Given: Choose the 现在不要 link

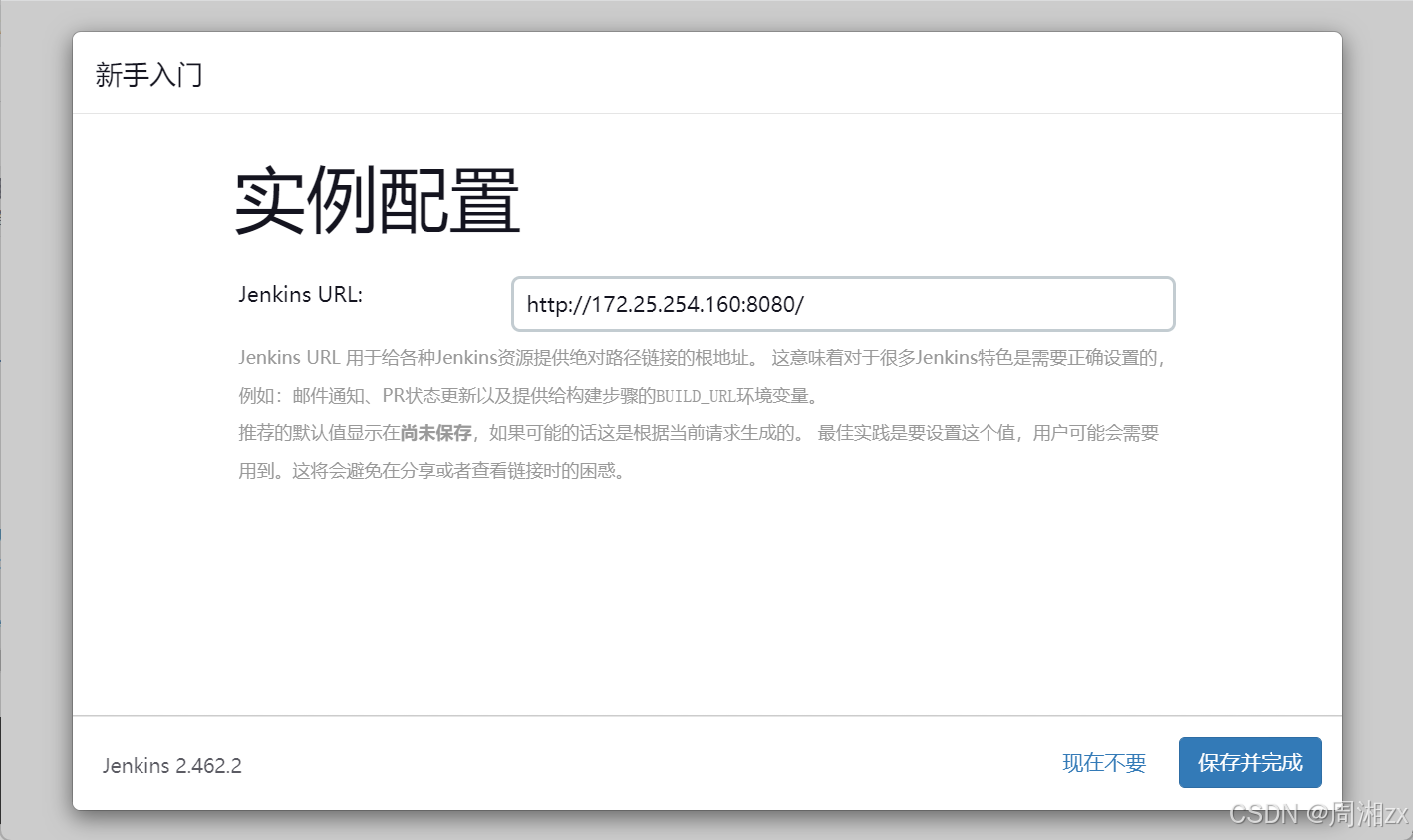Looking at the screenshot, I should click(x=1104, y=763).
